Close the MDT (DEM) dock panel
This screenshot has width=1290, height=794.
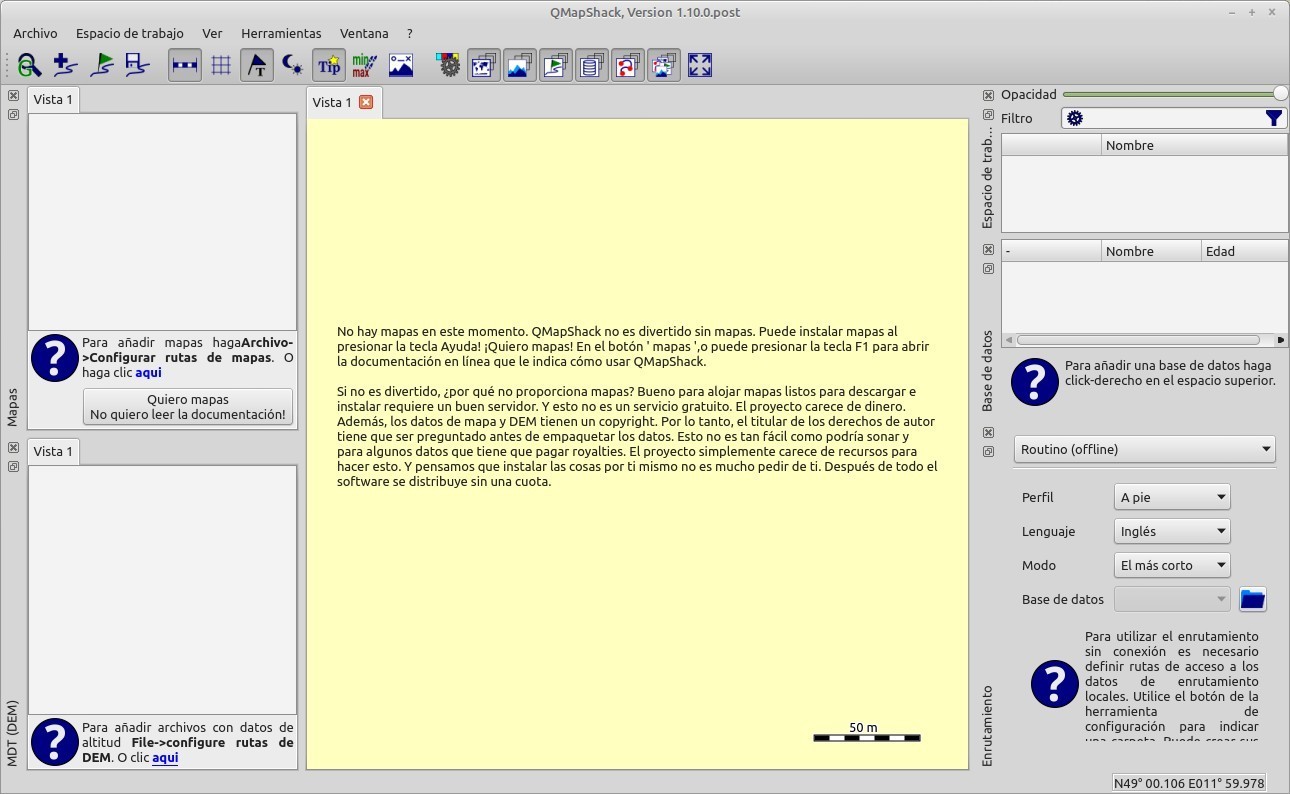coord(13,448)
